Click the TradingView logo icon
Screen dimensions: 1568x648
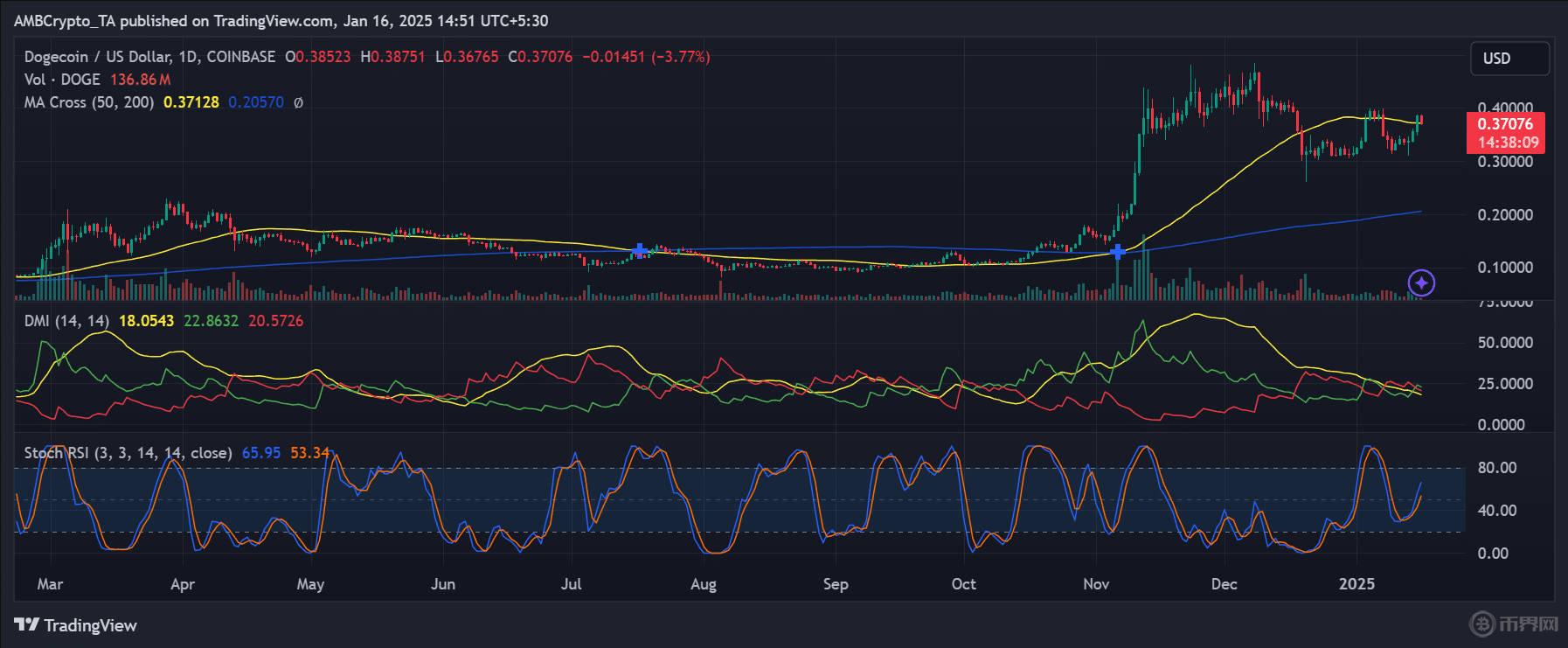click(x=26, y=625)
